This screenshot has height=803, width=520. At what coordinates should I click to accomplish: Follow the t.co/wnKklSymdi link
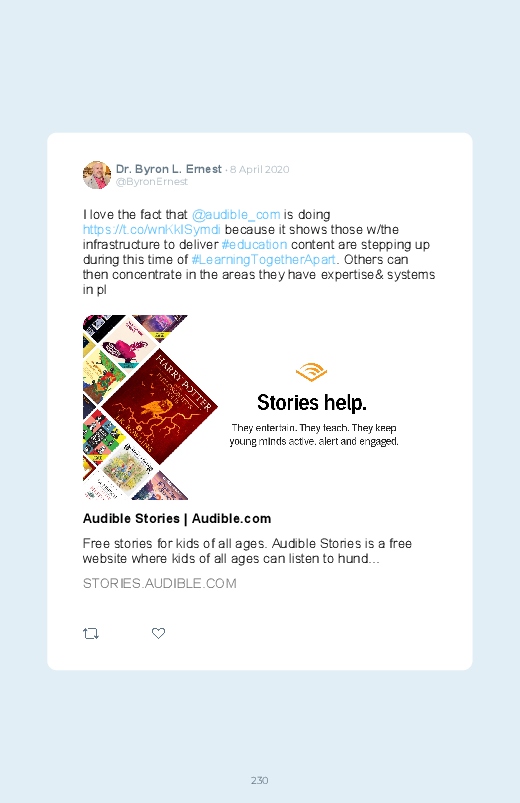pyautogui.click(x=152, y=229)
